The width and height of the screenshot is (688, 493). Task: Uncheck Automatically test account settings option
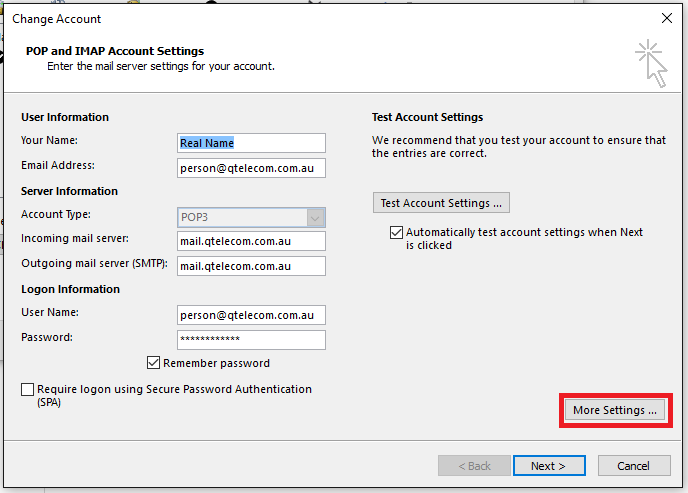[396, 232]
